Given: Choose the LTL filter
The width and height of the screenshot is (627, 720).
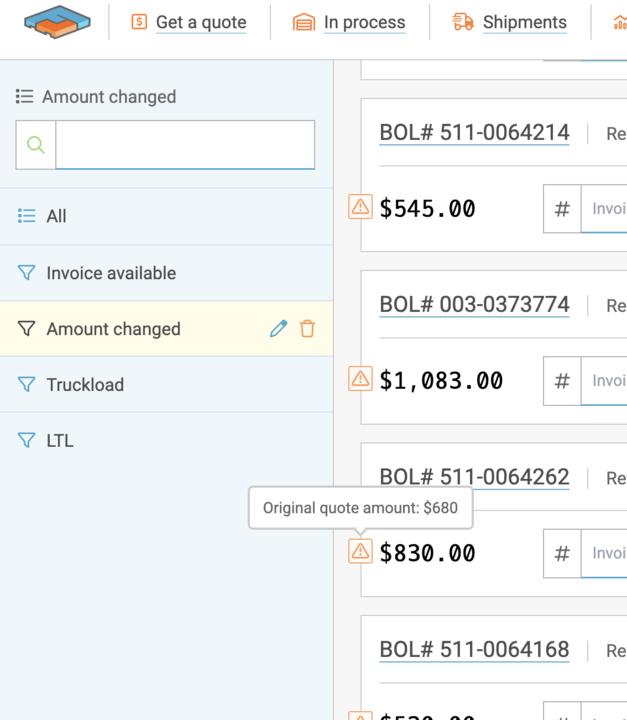Looking at the screenshot, I should 59,441.
